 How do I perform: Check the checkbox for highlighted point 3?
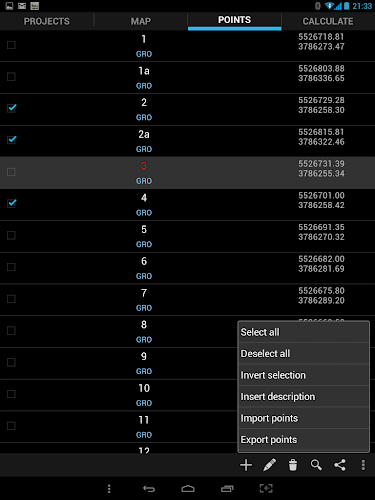[11, 172]
